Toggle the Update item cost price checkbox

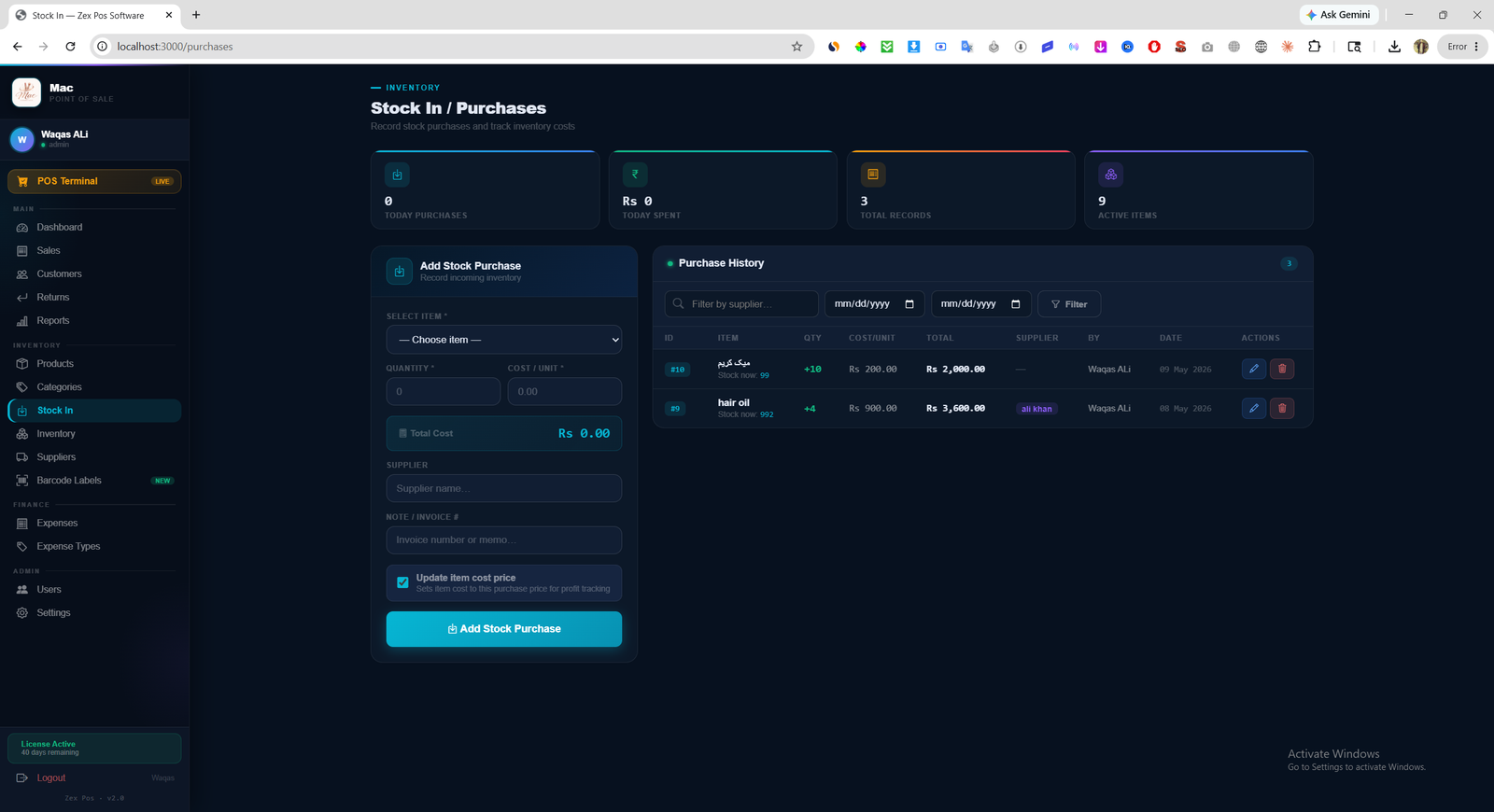(x=402, y=582)
